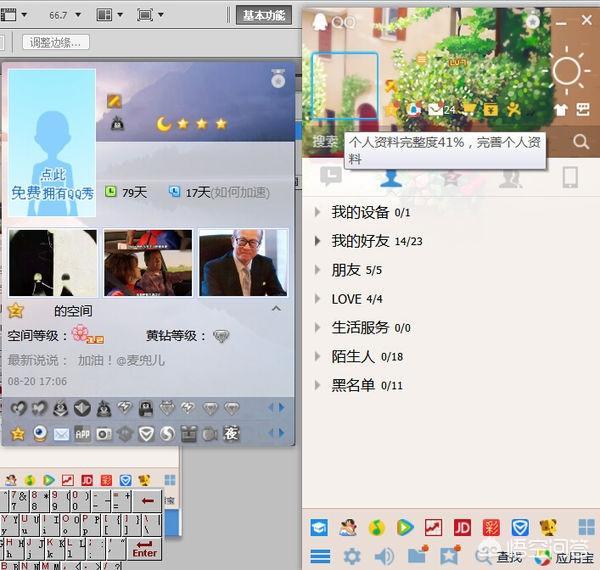
Task: Click 夜 icon in card app row
Action: tap(231, 433)
